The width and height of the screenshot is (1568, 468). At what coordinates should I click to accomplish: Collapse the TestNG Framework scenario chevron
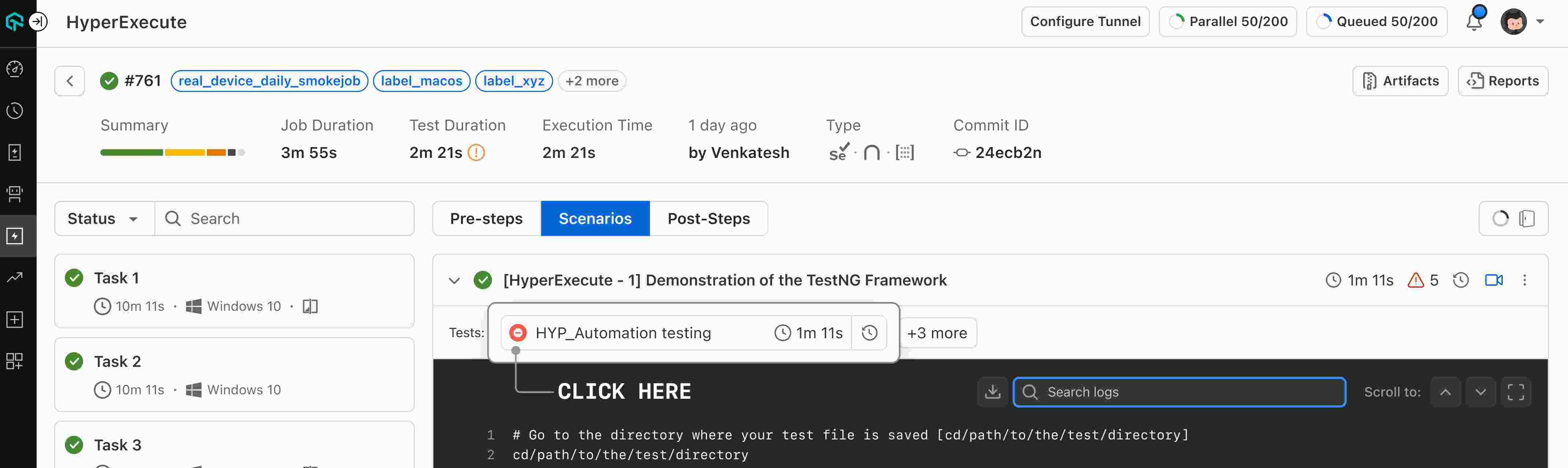click(454, 281)
